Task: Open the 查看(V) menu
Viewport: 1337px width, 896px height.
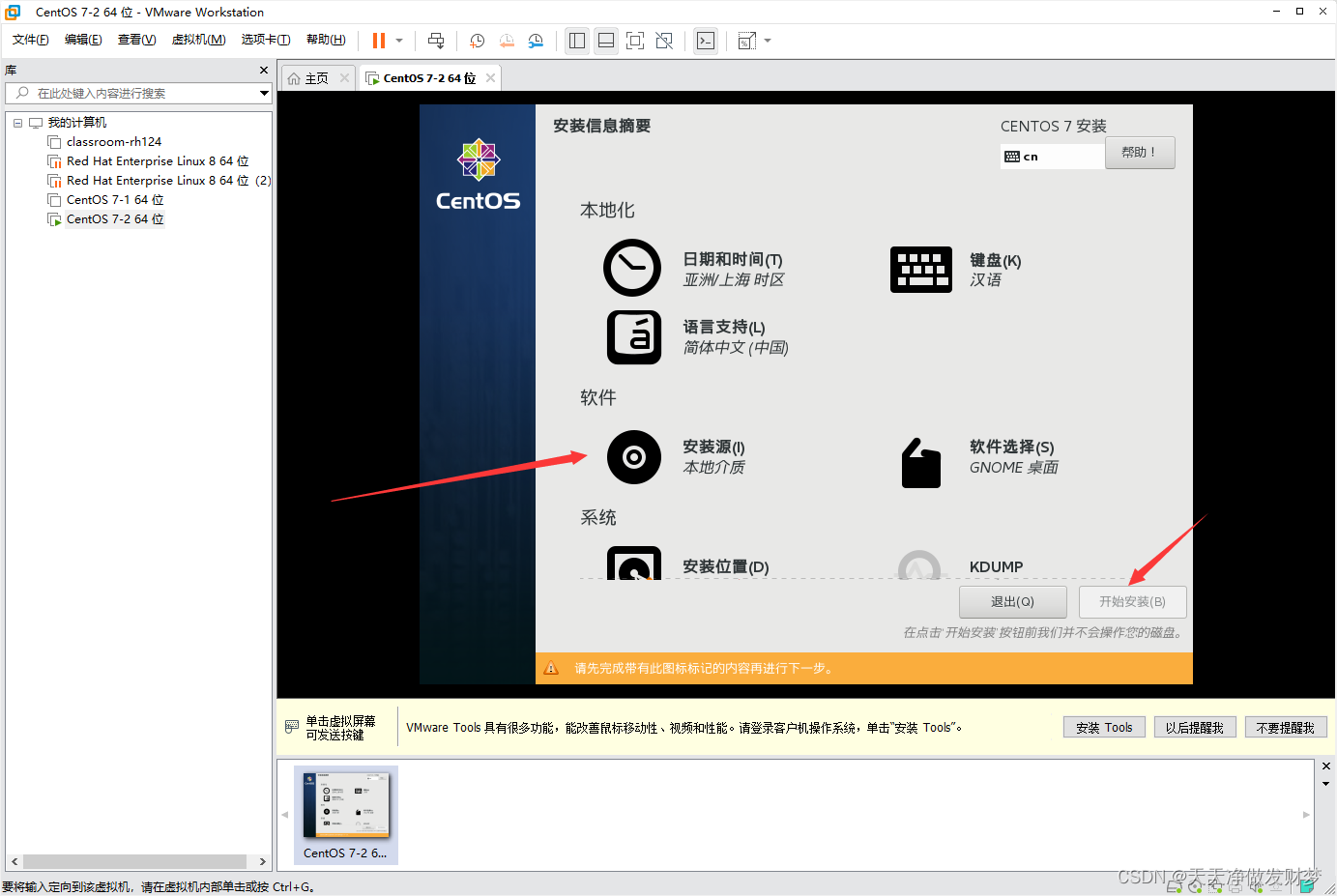Action: [136, 40]
